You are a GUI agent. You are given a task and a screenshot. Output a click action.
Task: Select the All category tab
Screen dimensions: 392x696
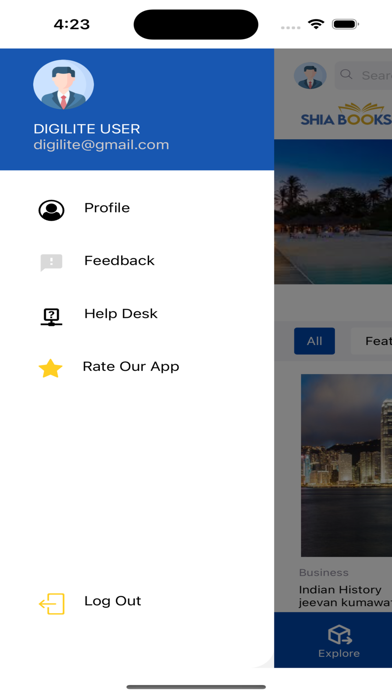click(314, 341)
